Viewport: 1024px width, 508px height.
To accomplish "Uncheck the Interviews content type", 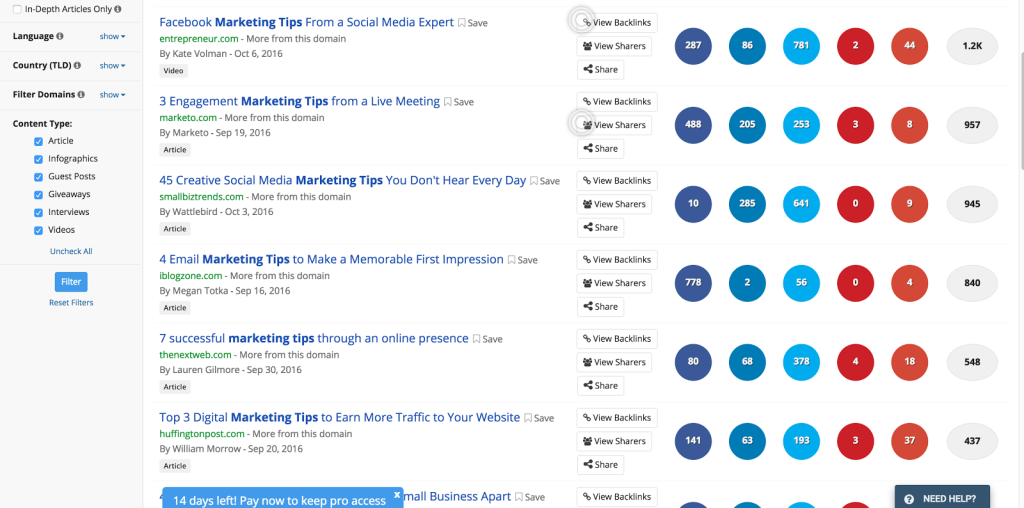I will tap(39, 212).
